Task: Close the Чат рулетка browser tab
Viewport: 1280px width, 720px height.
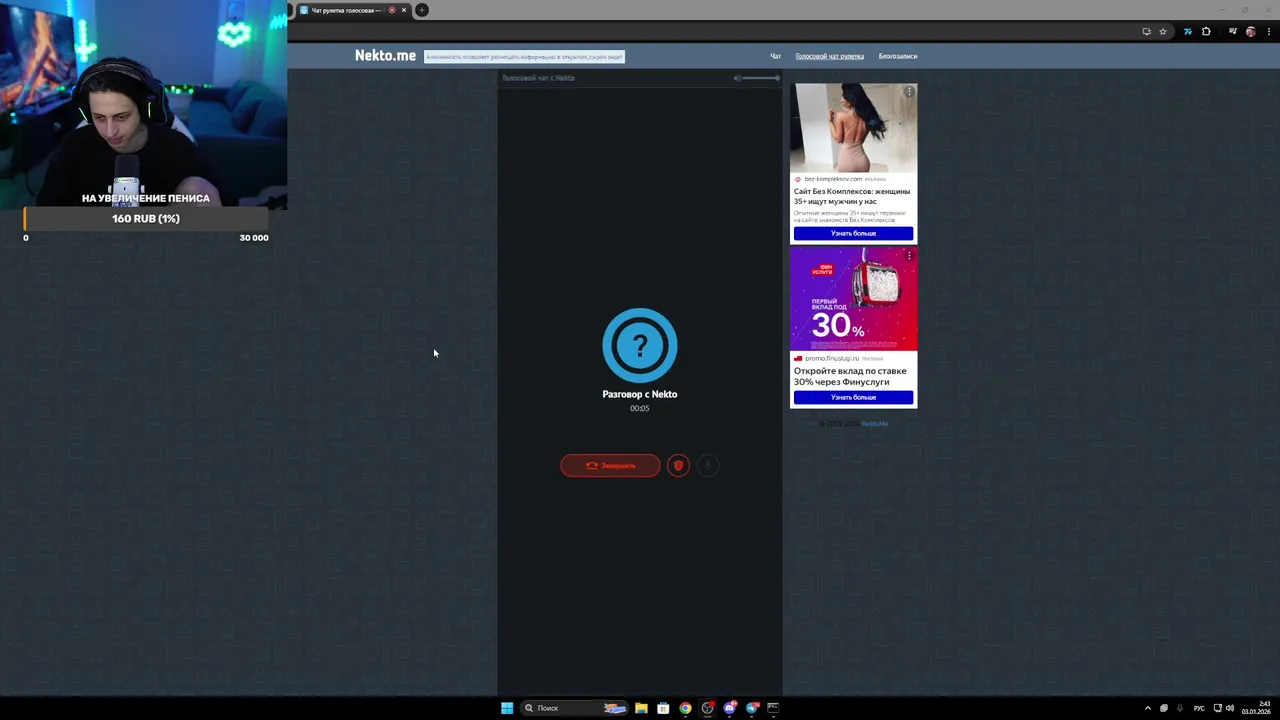Action: 404,10
